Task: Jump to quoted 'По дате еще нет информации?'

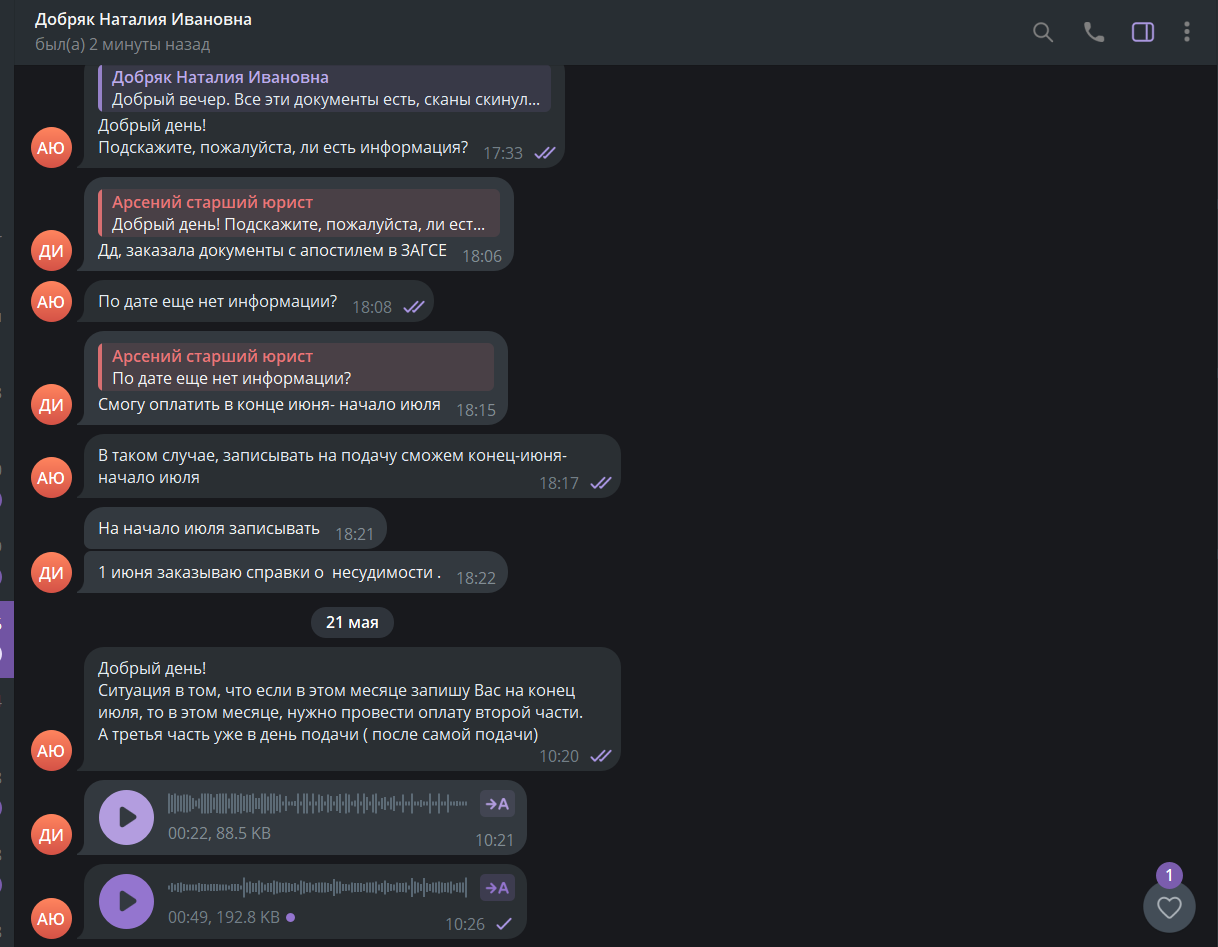Action: pyautogui.click(x=296, y=367)
